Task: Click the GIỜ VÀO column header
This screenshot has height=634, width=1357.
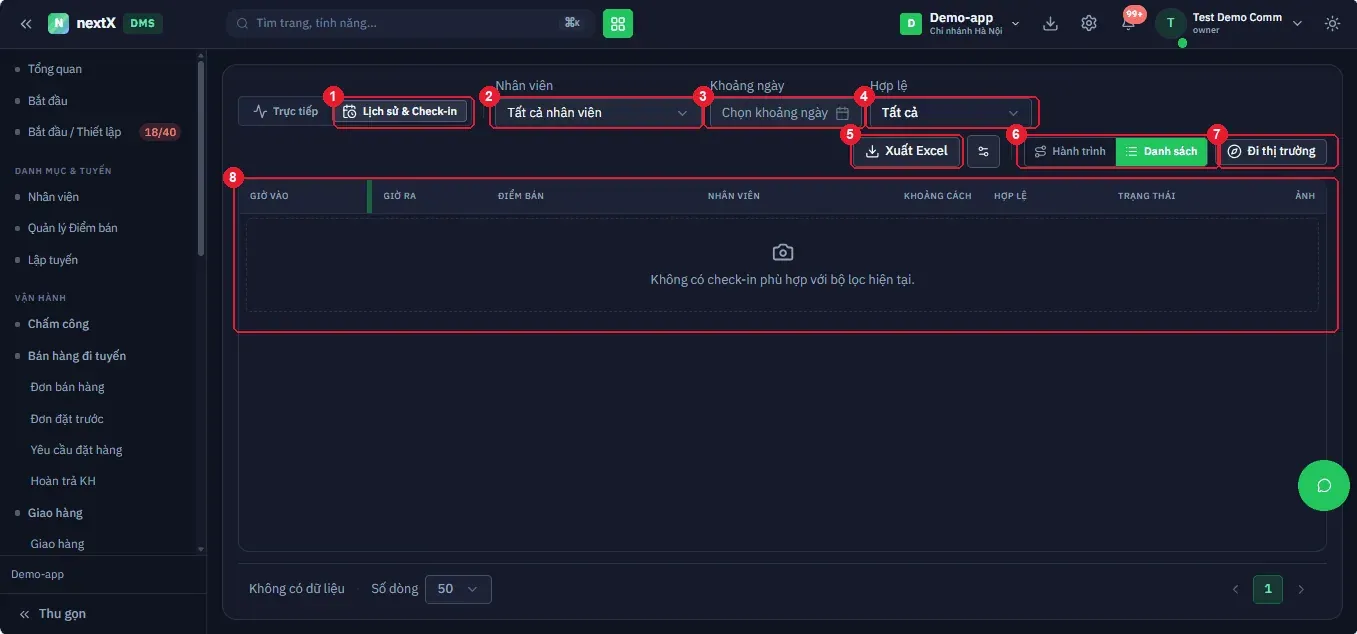Action: coord(269,196)
